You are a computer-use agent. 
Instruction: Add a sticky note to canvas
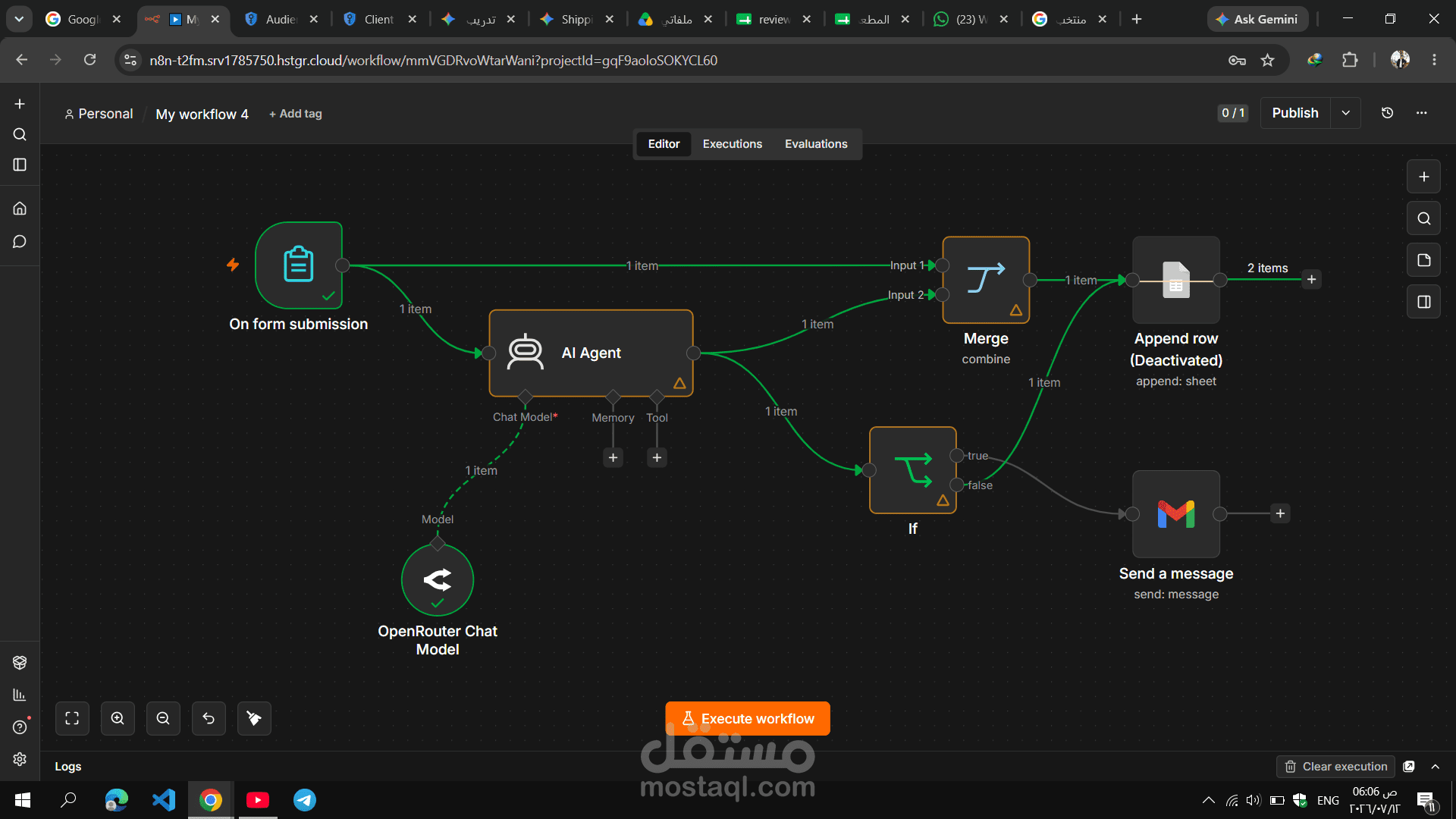tap(1423, 260)
